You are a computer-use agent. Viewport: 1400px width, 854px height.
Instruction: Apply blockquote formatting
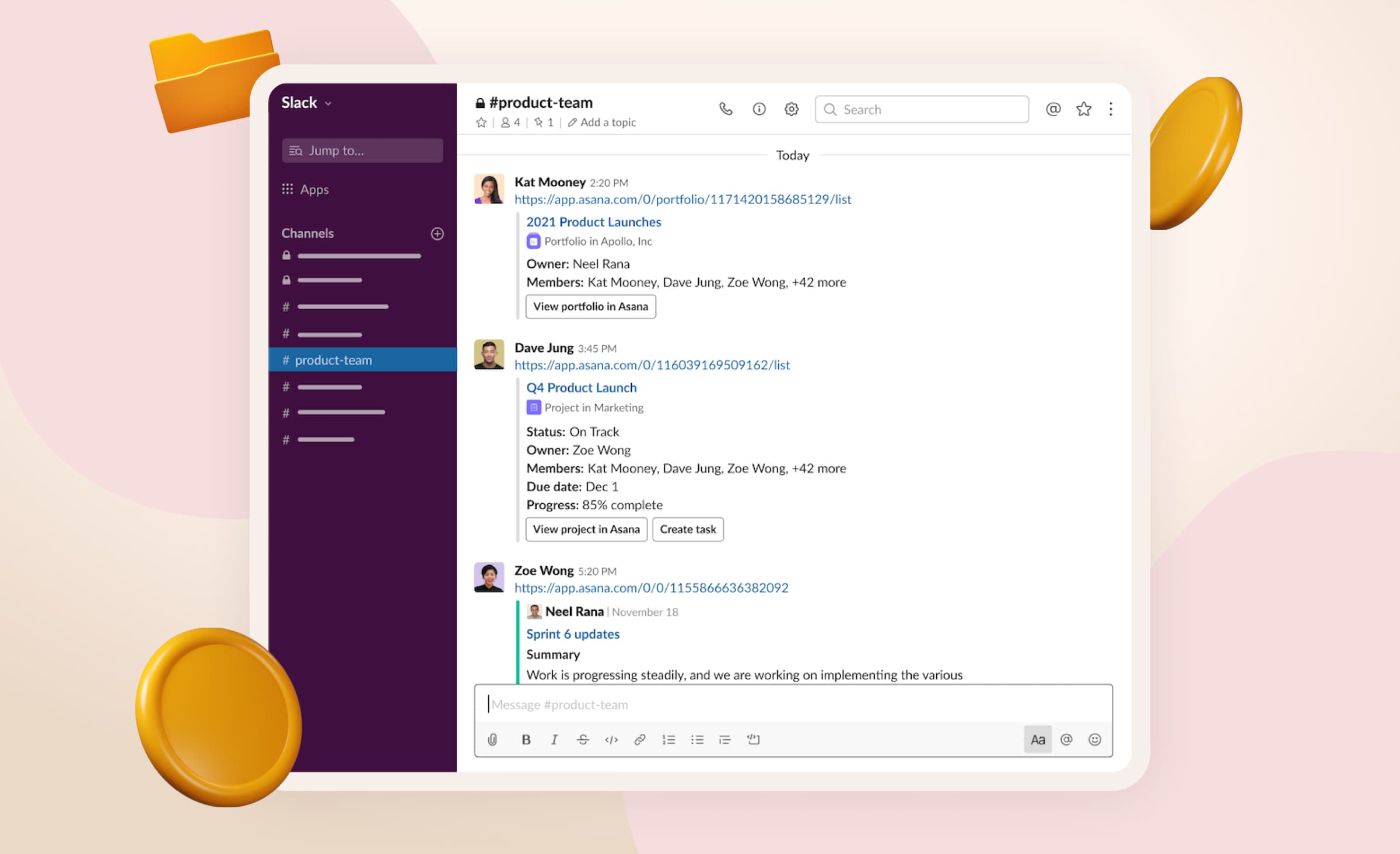pos(724,740)
